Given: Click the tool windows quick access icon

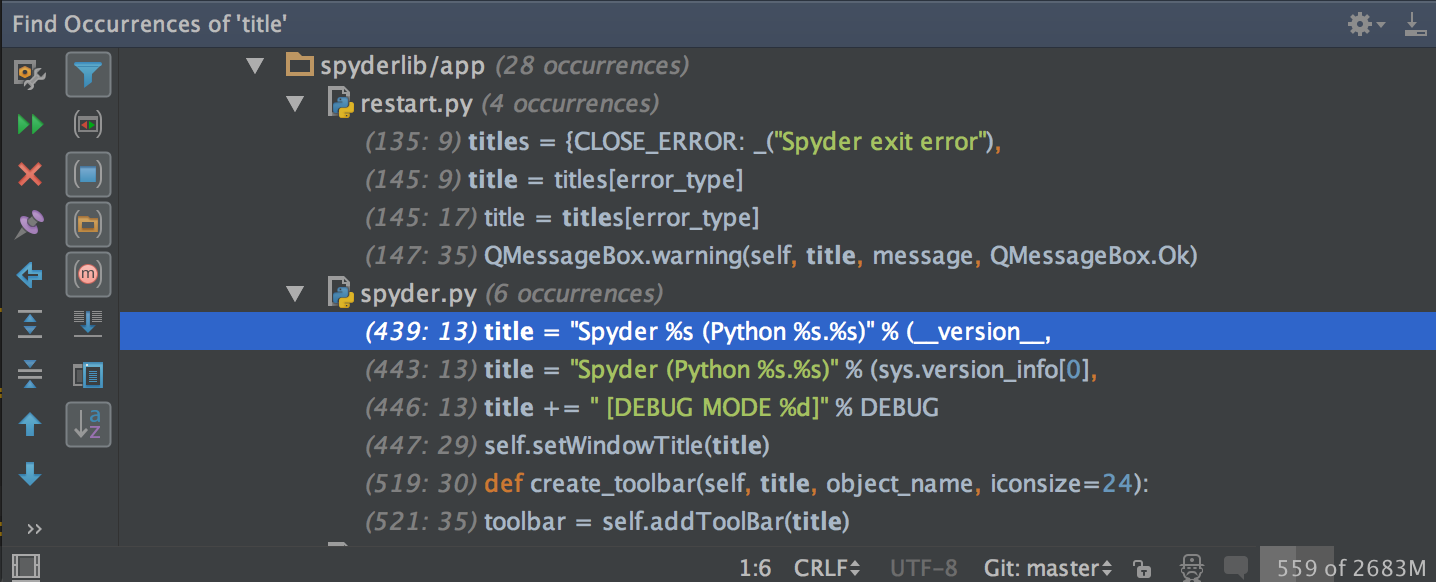Looking at the screenshot, I should (x=25, y=567).
